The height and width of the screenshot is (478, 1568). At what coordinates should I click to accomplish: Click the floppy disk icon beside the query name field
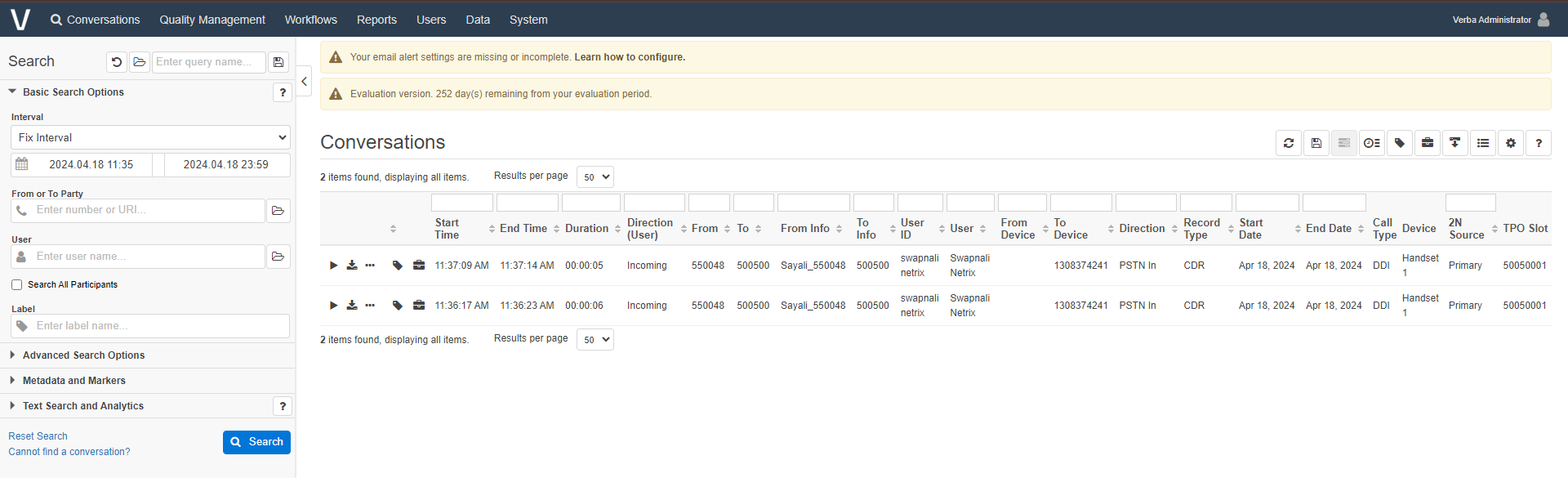[278, 62]
